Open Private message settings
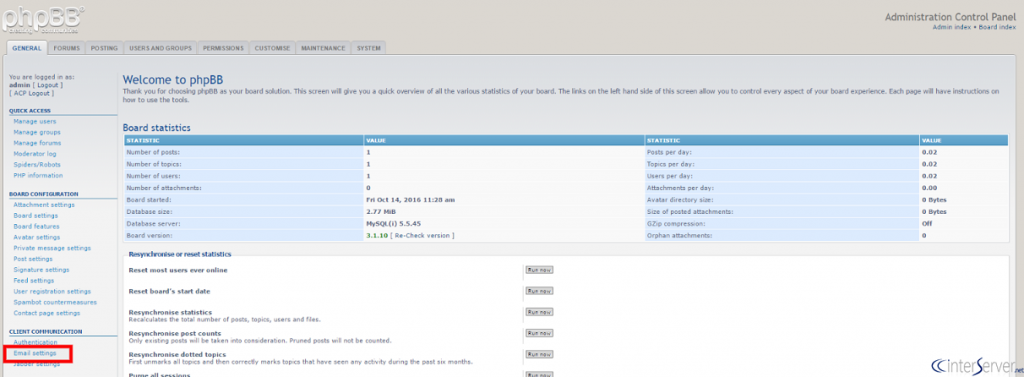The image size is (1024, 377). click(x=52, y=248)
